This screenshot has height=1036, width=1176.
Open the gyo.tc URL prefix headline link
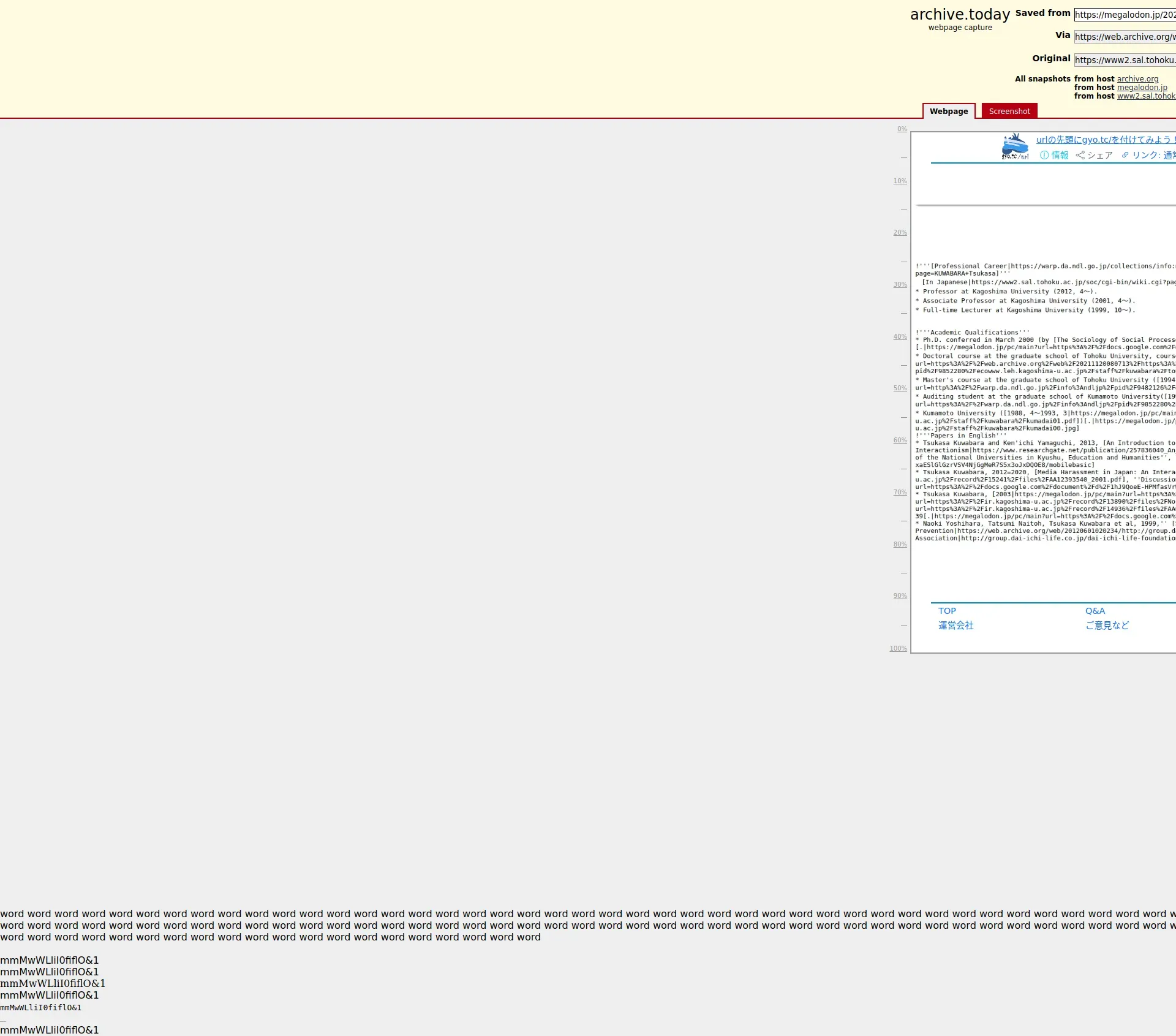[1102, 140]
